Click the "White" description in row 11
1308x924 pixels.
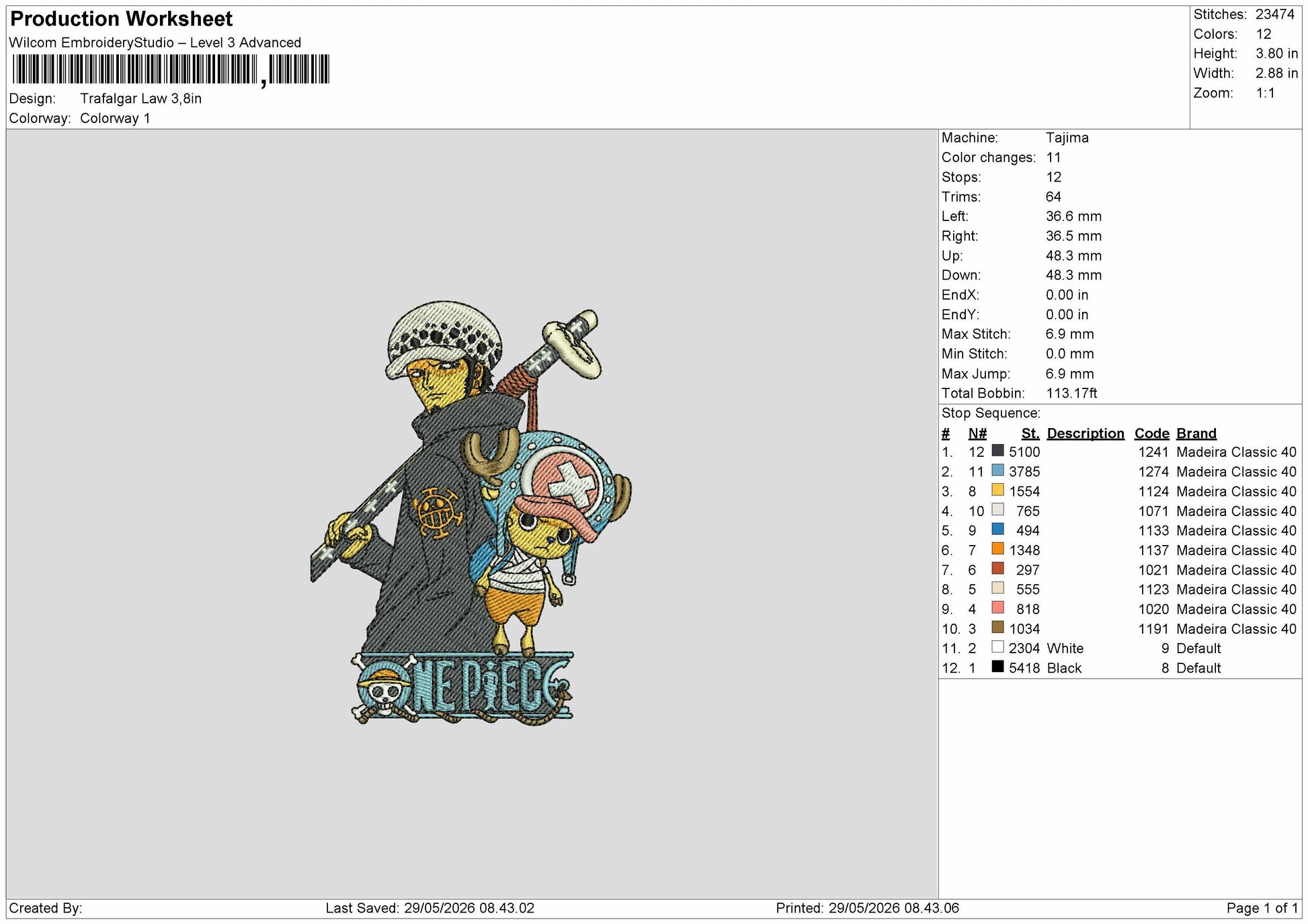(x=1065, y=648)
